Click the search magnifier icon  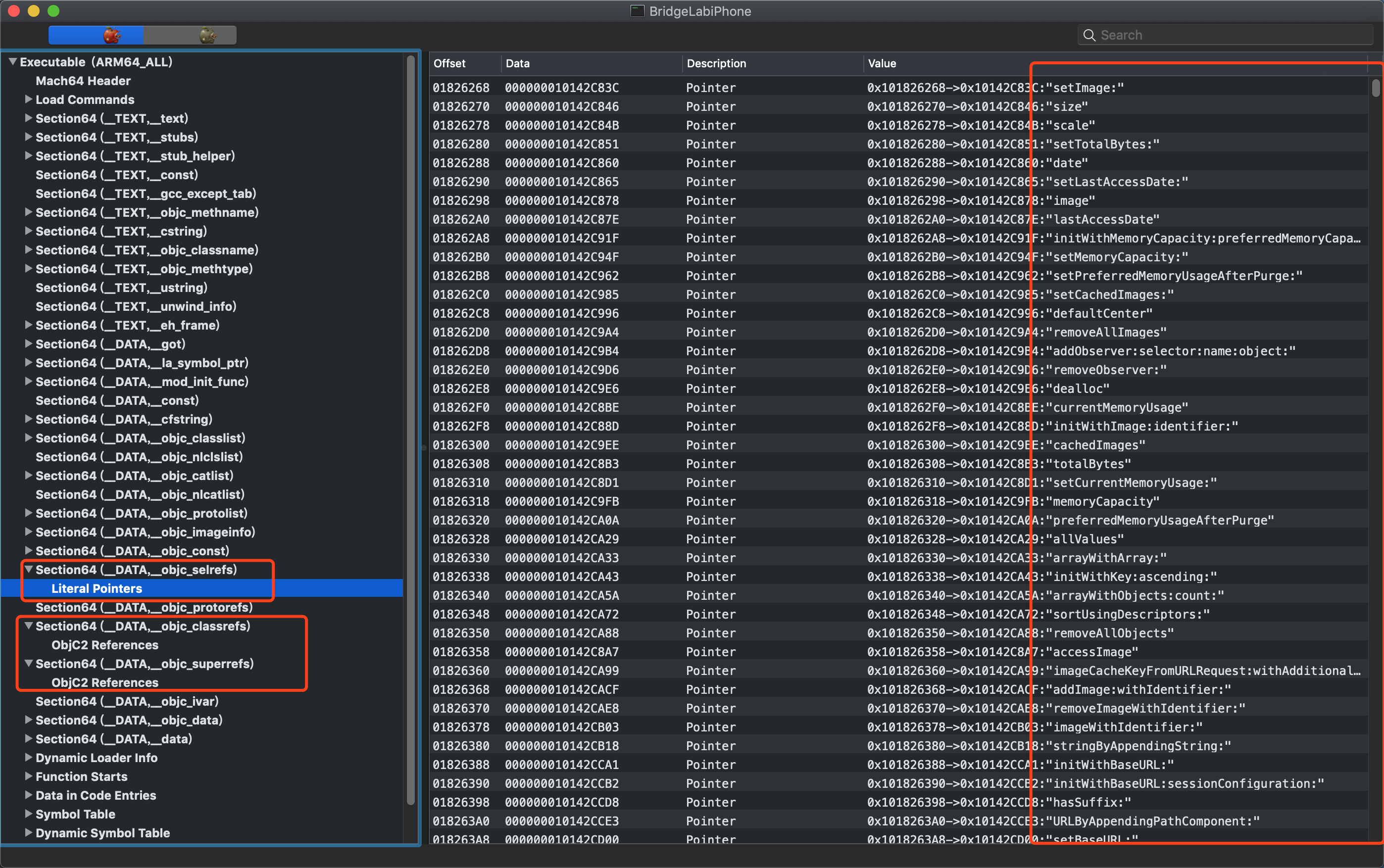click(1089, 35)
